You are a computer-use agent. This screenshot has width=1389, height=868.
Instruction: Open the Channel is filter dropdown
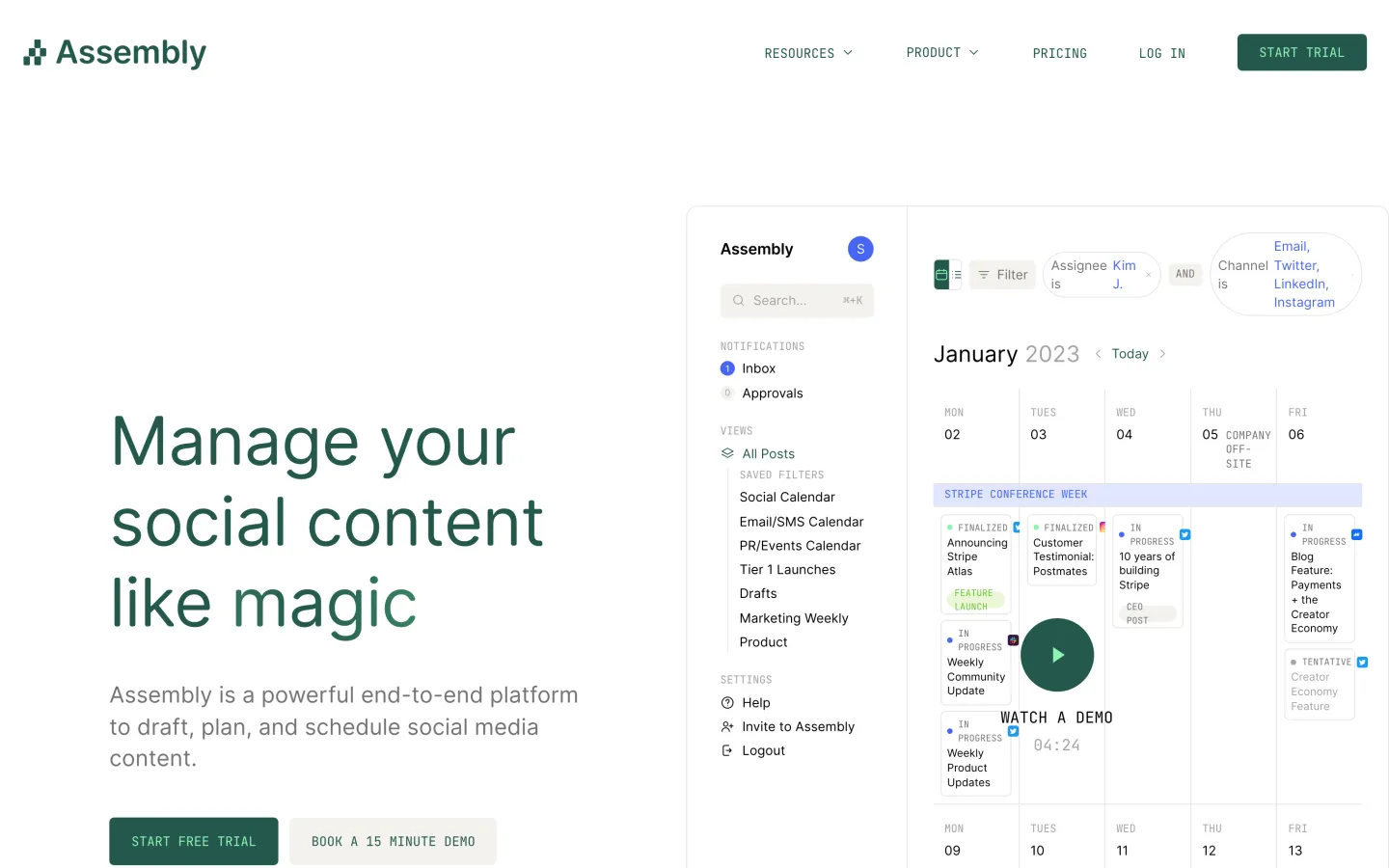1286,275
